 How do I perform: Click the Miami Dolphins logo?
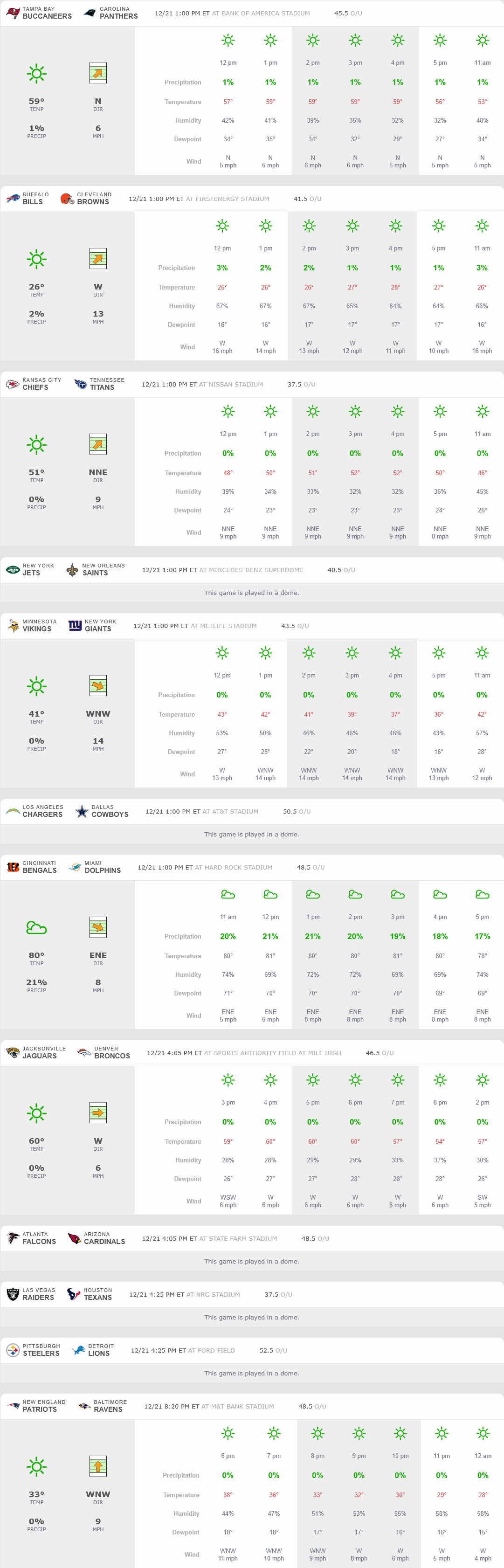pyautogui.click(x=75, y=867)
